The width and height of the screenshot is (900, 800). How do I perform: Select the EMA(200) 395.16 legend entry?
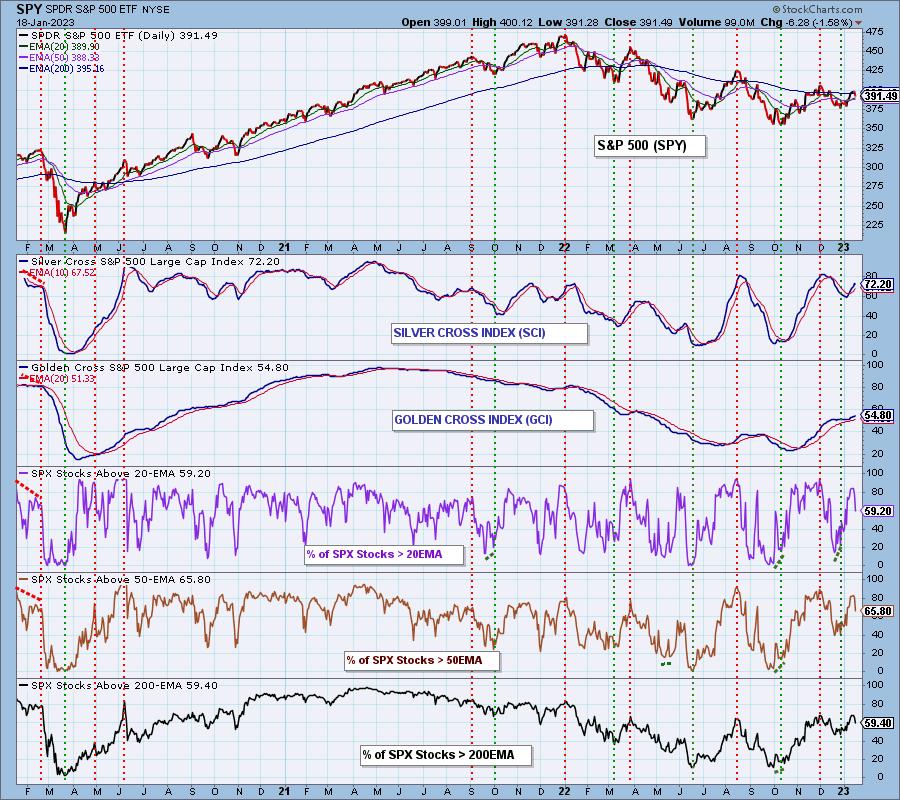tap(61, 68)
